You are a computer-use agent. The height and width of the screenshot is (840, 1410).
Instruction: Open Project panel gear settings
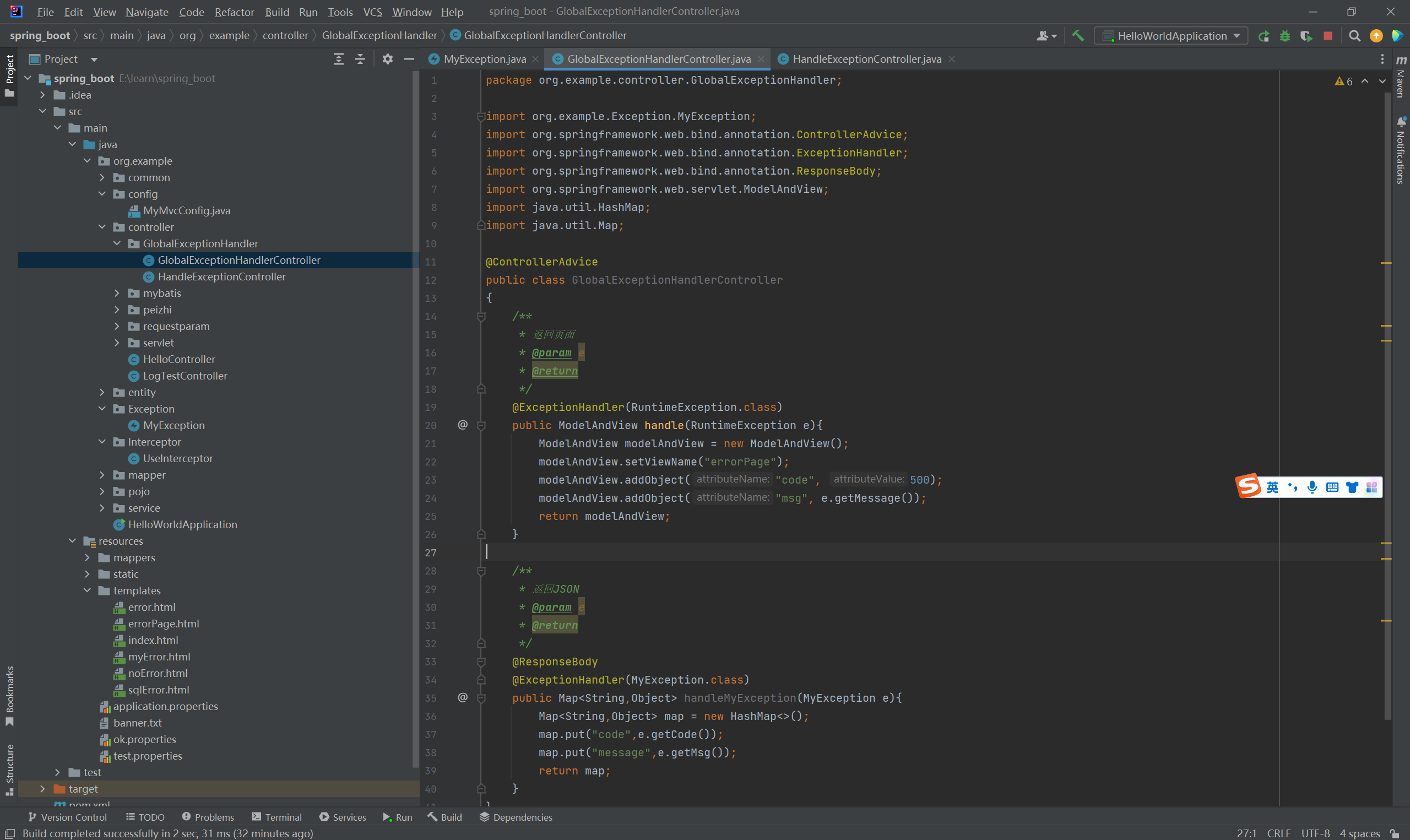click(388, 59)
